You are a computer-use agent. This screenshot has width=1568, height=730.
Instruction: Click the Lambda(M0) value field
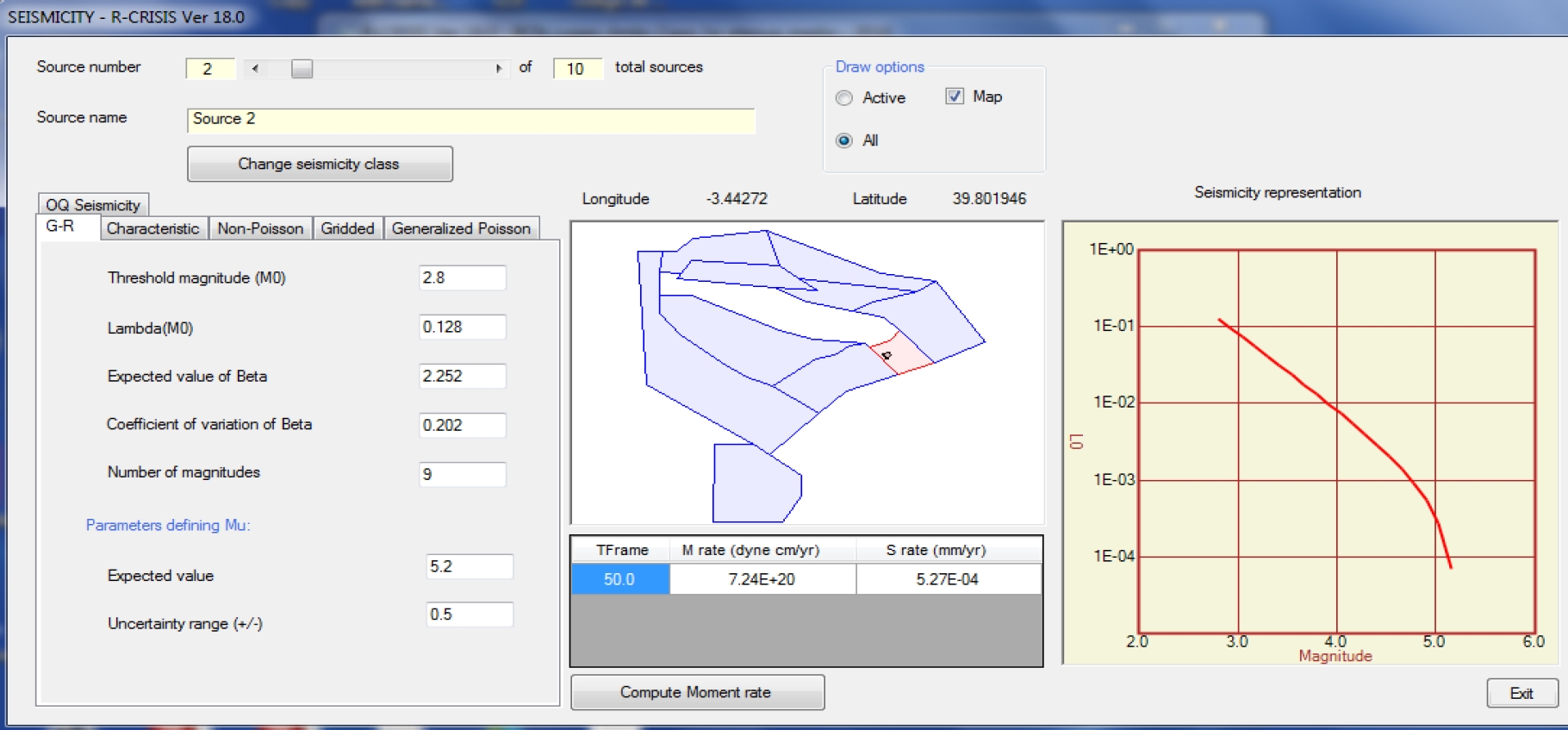coord(462,328)
